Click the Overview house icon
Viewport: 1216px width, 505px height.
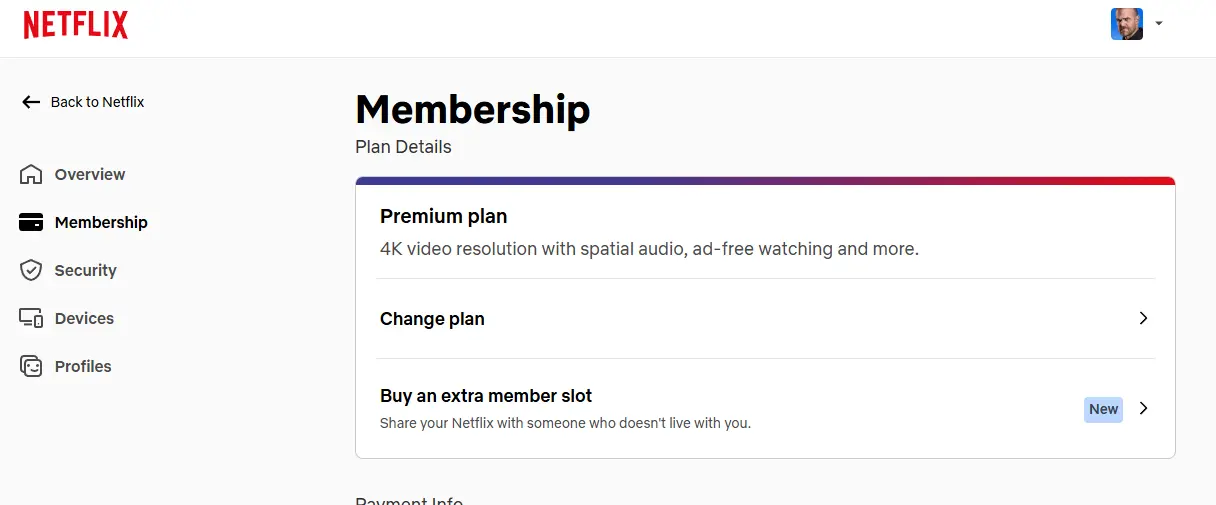[x=31, y=174]
